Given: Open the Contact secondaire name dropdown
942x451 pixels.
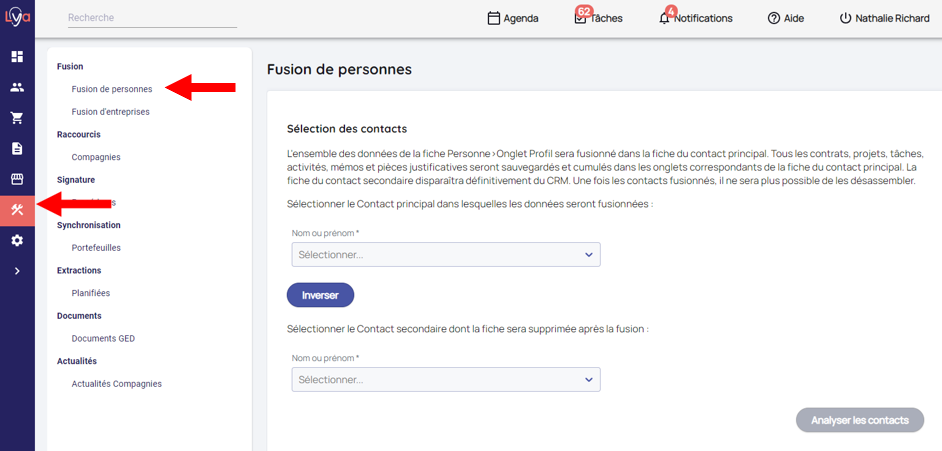Looking at the screenshot, I should [446, 380].
